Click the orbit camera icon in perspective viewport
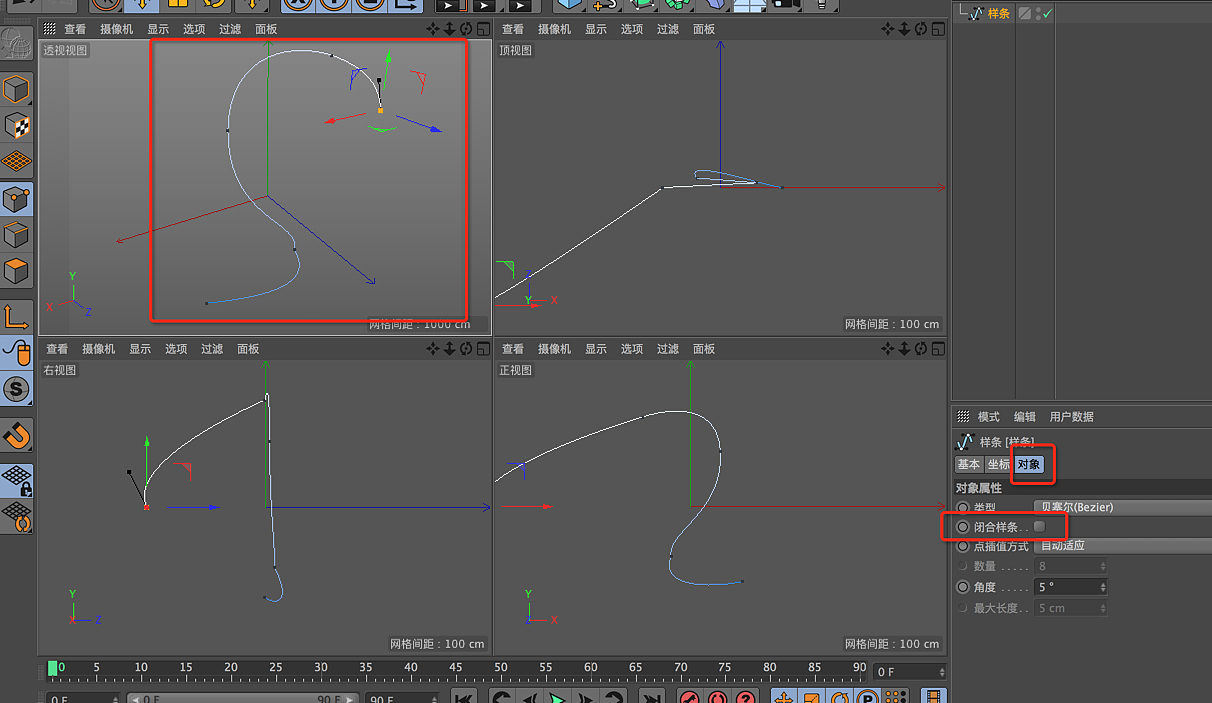Image resolution: width=1212 pixels, height=703 pixels. [x=466, y=29]
